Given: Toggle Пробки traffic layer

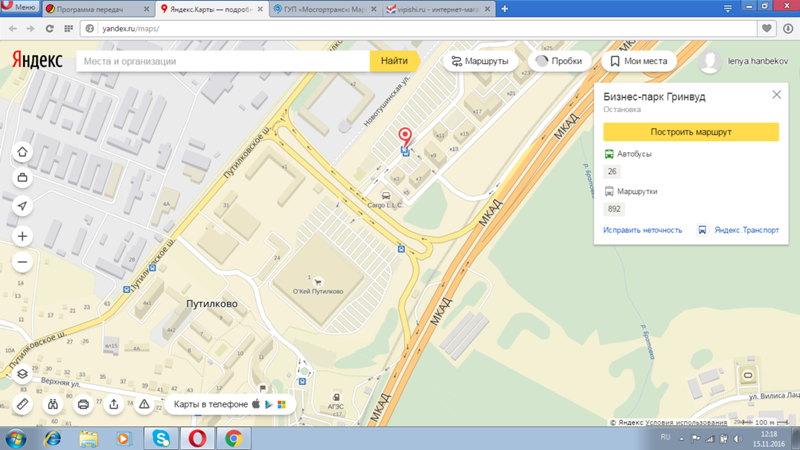Looking at the screenshot, I should click(559, 61).
